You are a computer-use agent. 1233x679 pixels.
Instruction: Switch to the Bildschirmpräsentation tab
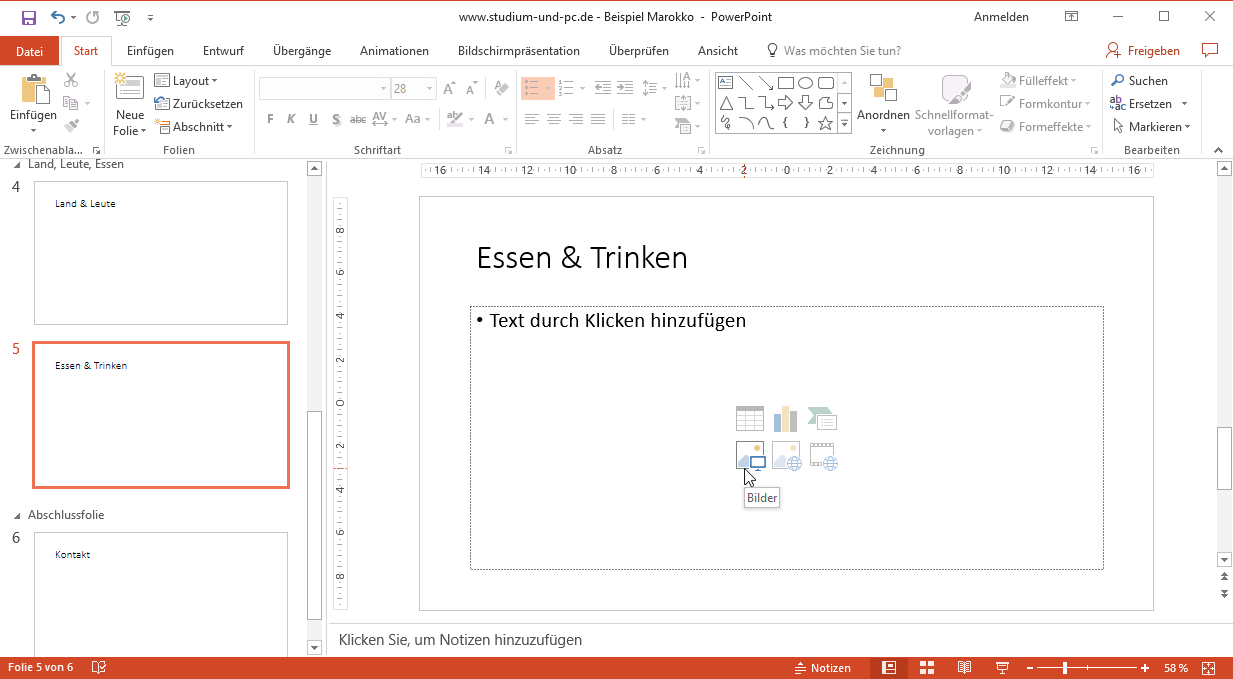point(518,51)
